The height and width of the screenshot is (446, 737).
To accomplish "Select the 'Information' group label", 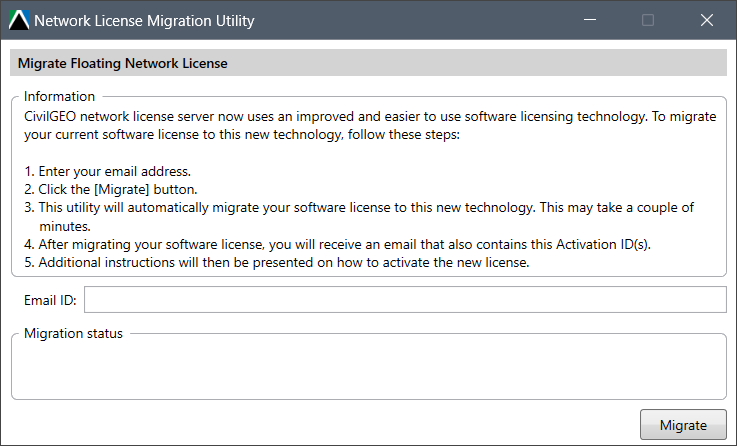I will coord(59,96).
